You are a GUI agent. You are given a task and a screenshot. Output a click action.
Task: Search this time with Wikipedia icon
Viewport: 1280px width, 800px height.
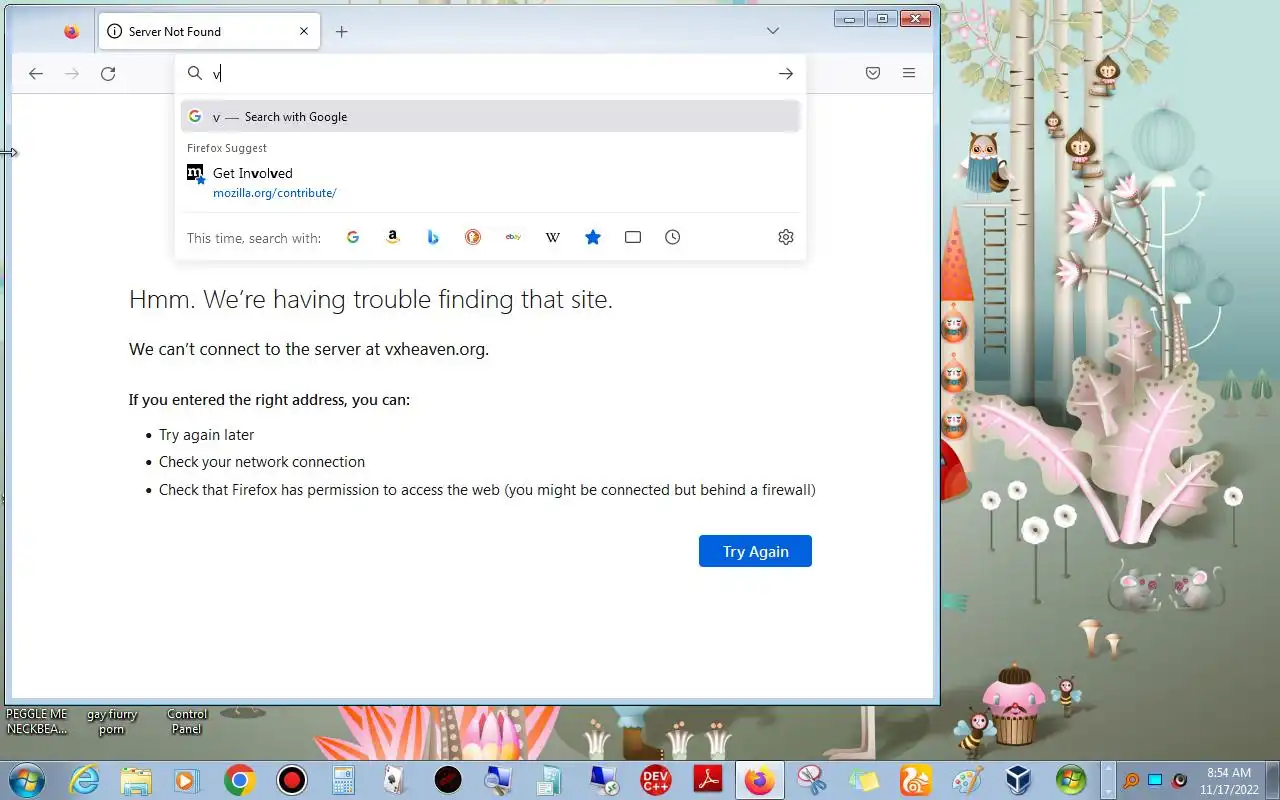pos(553,237)
